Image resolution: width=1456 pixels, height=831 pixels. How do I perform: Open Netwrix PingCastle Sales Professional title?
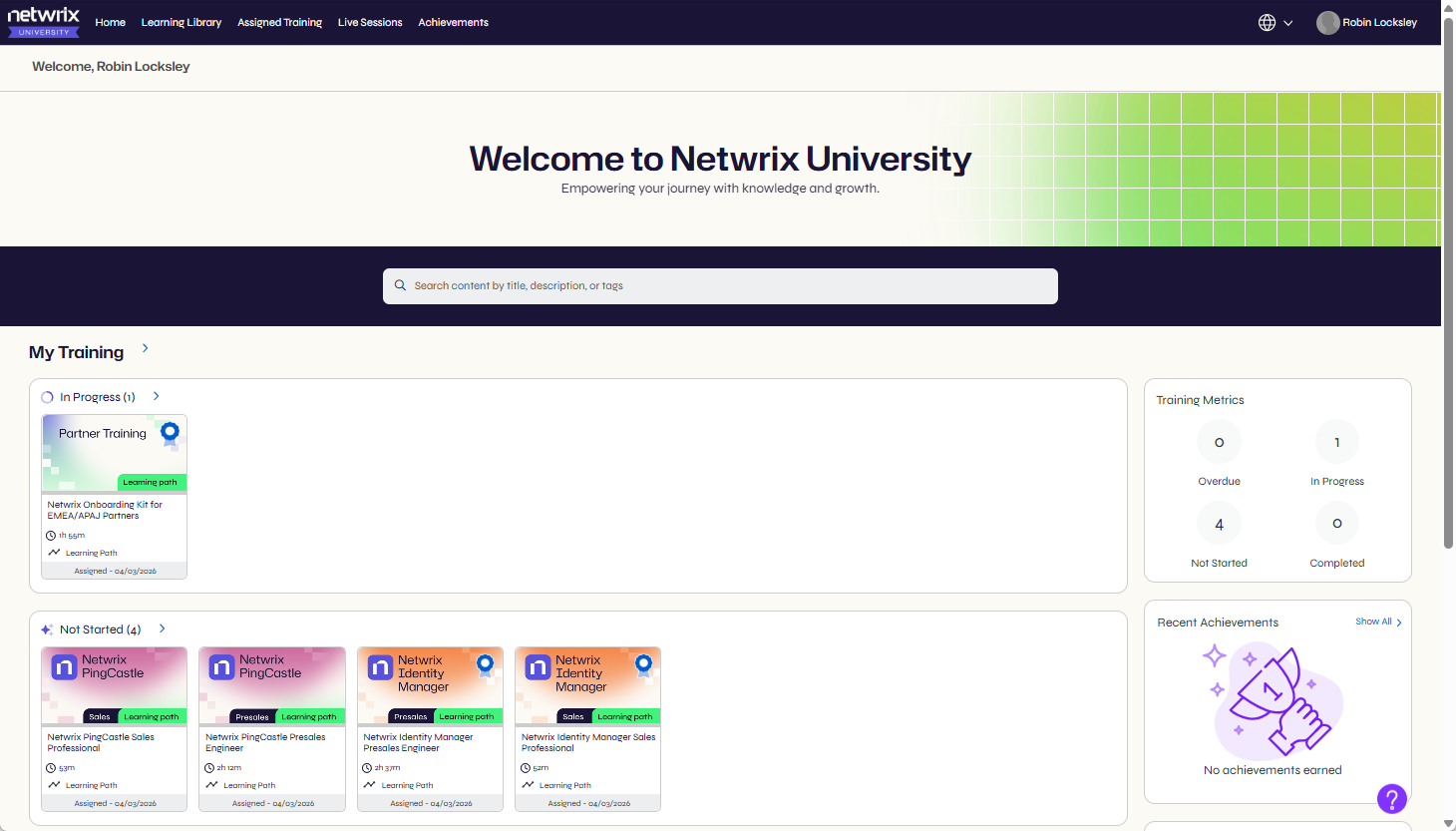(x=101, y=742)
